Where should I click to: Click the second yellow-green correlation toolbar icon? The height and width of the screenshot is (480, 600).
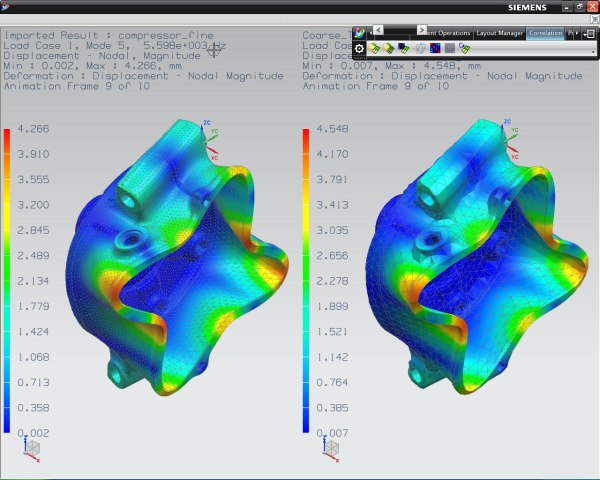tap(389, 48)
